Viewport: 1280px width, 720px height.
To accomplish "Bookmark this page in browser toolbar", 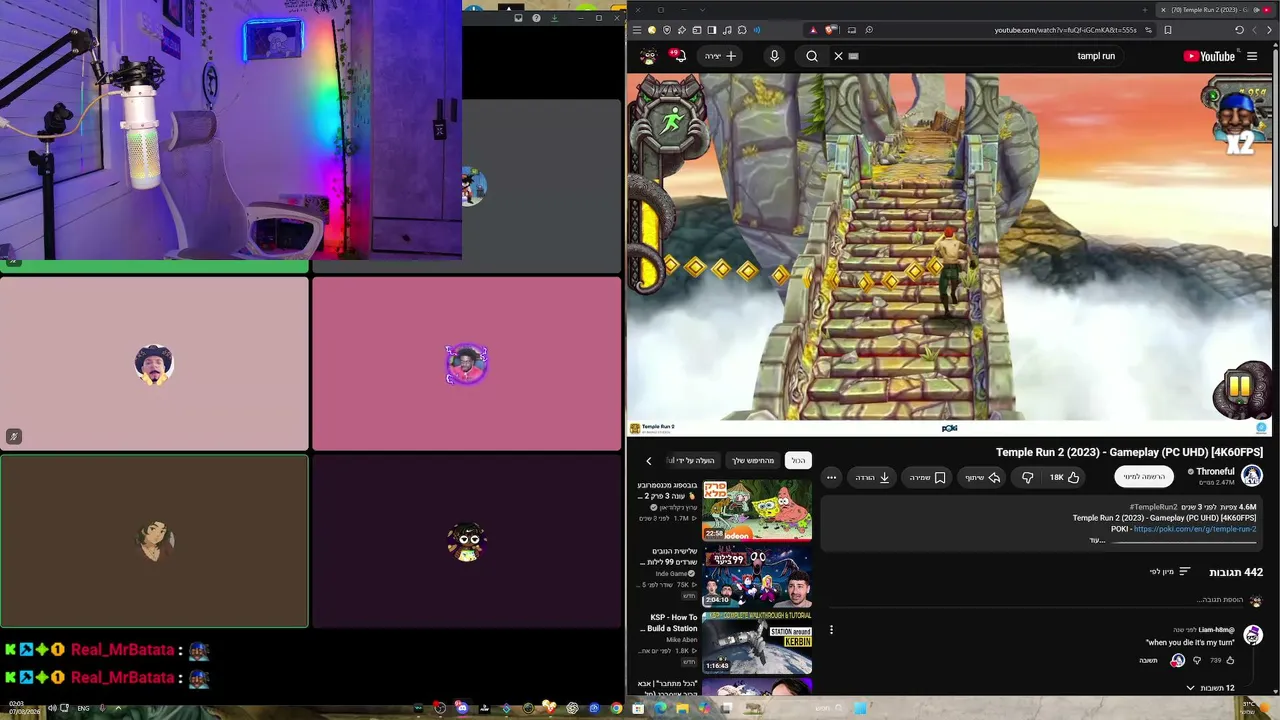I will point(1167,30).
